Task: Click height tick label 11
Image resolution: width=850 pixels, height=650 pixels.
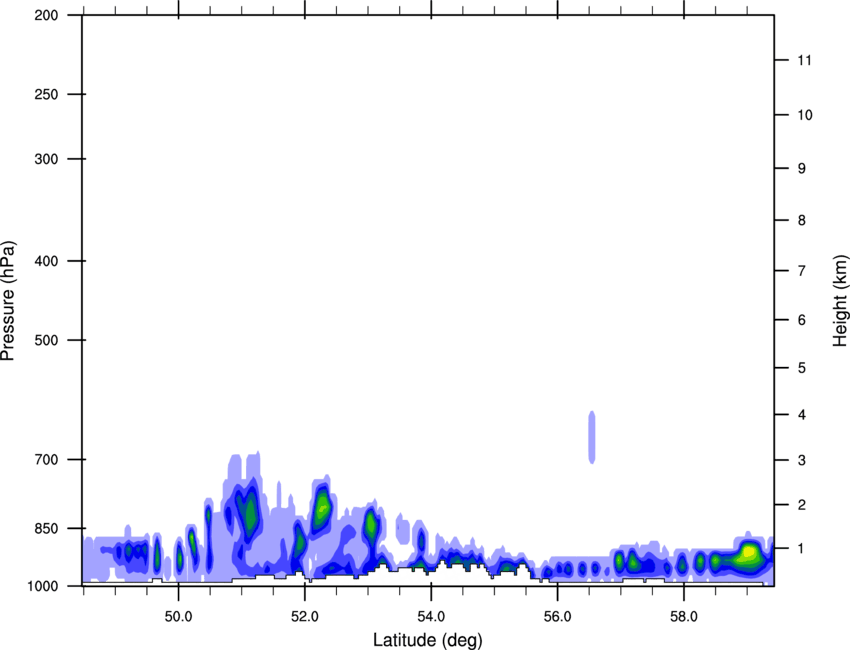Action: (x=805, y=60)
